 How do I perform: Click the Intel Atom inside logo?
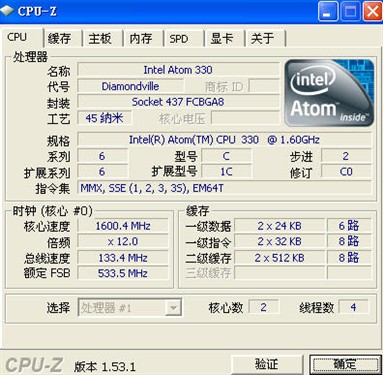pos(329,93)
